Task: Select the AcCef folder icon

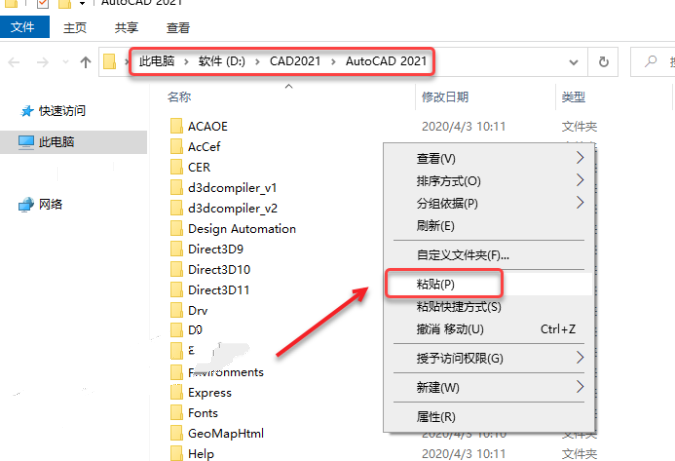Action: (x=176, y=146)
